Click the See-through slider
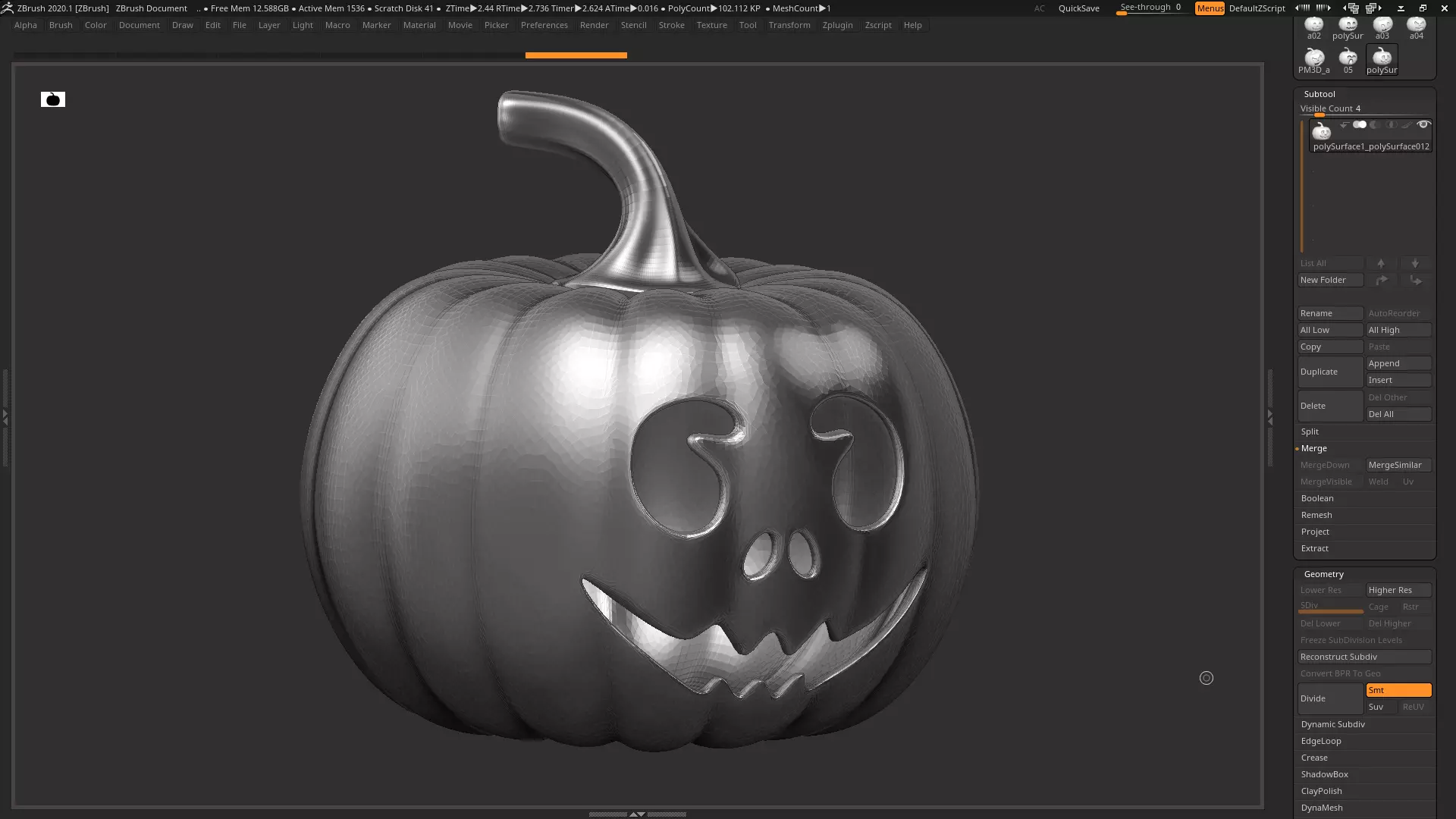The image size is (1456, 819). (x=1150, y=8)
